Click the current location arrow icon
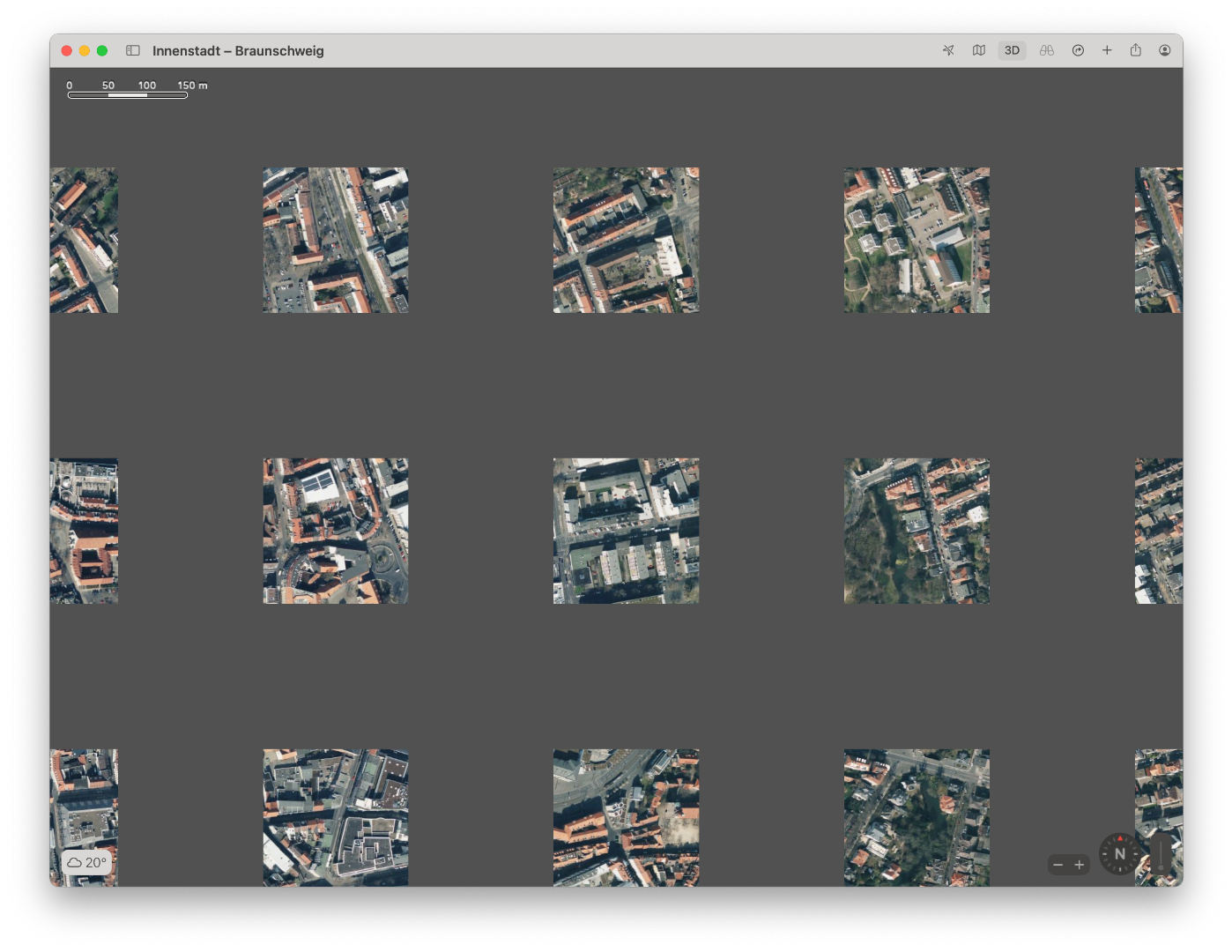Image resolution: width=1232 pixels, height=952 pixels. coord(948,50)
